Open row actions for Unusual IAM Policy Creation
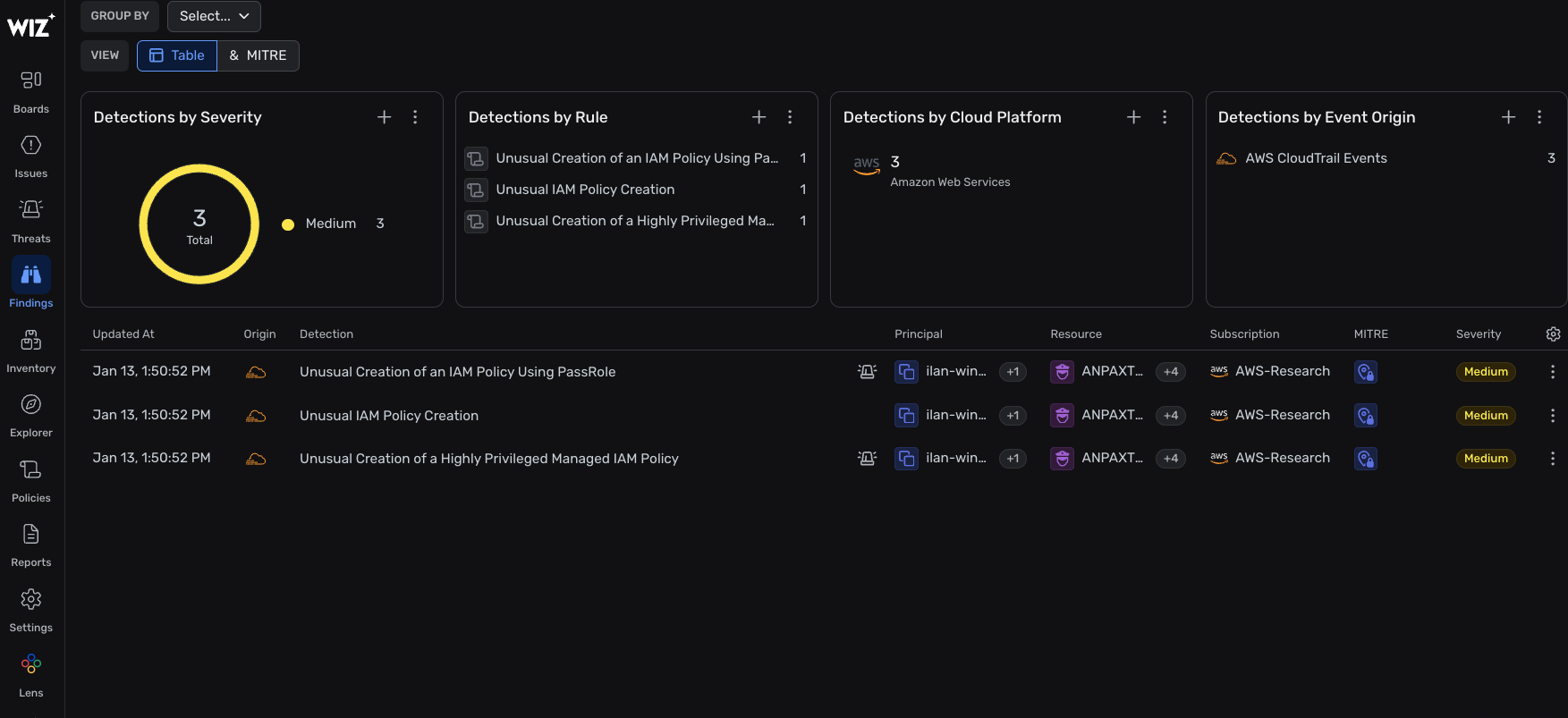Viewport: 1568px width, 718px height. coord(1552,416)
